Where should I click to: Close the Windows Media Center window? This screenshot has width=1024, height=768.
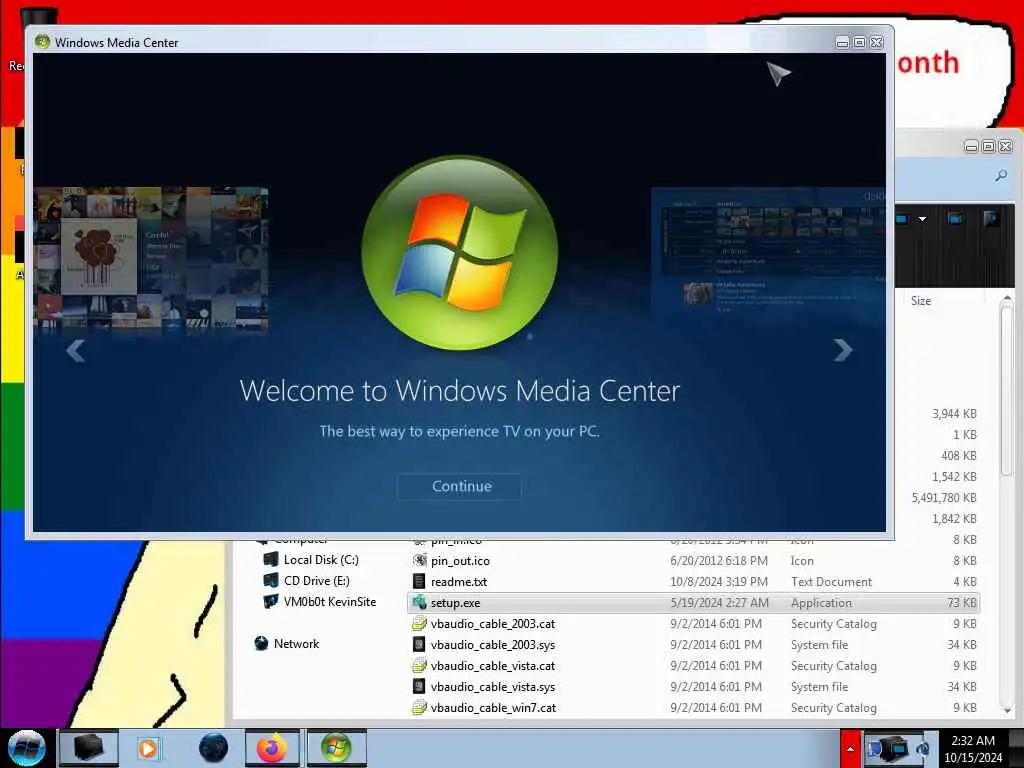click(876, 42)
